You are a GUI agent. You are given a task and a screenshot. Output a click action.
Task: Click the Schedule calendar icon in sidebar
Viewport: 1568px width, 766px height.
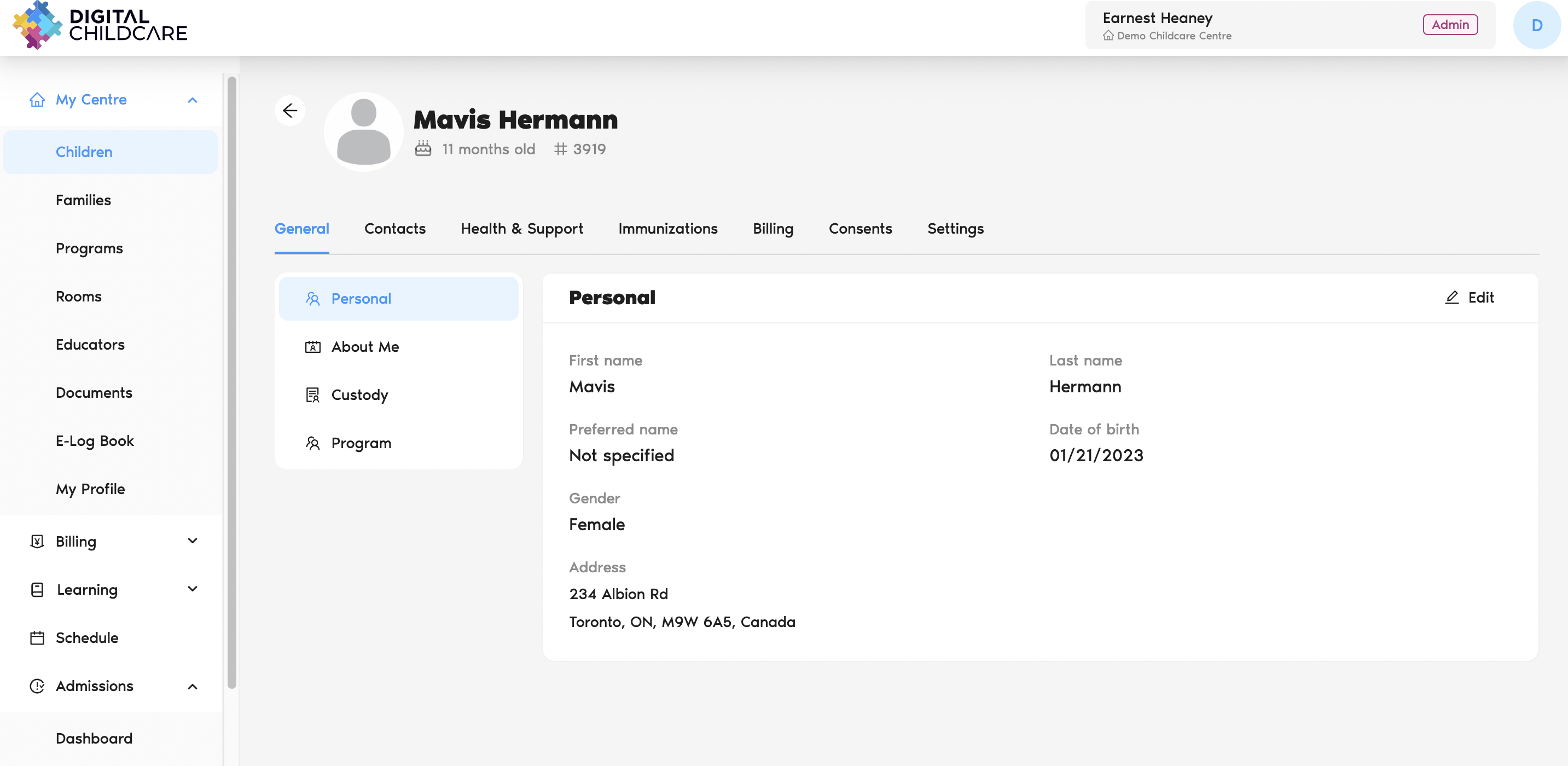(x=37, y=637)
